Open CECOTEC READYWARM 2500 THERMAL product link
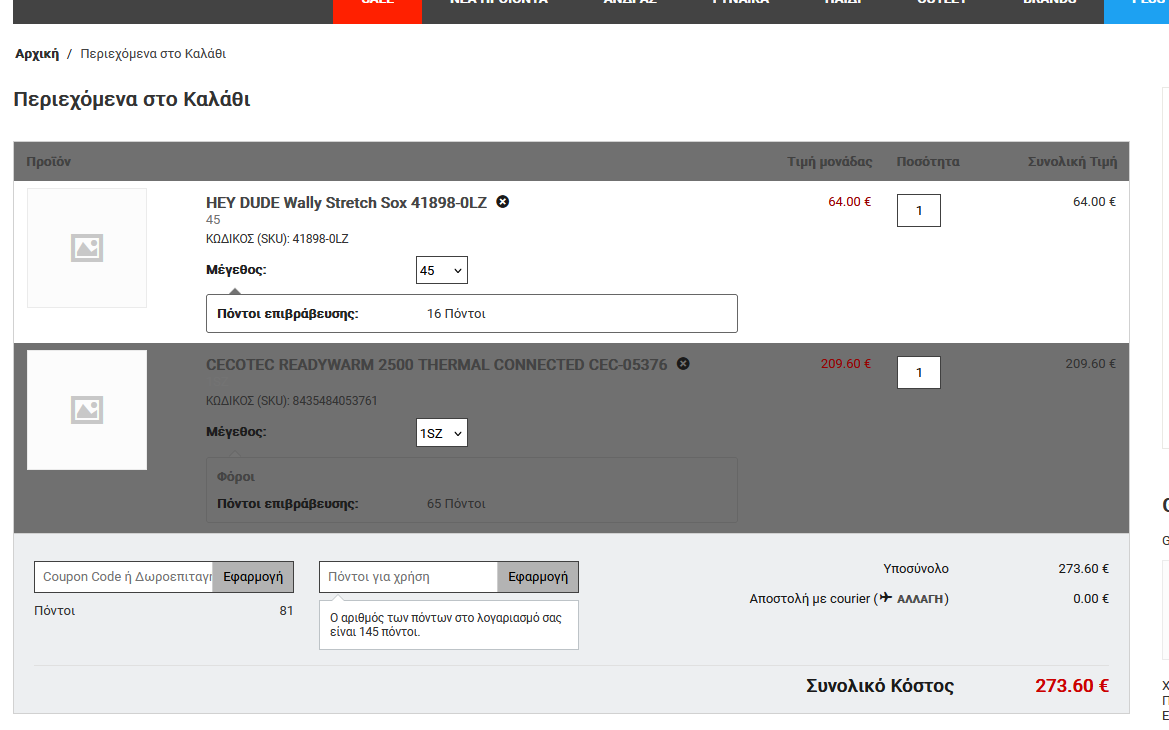The width and height of the screenshot is (1169, 730). tap(436, 365)
